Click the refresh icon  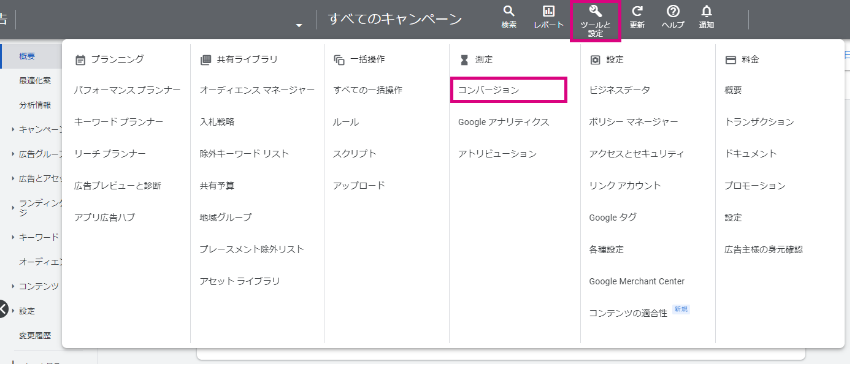pyautogui.click(x=637, y=12)
